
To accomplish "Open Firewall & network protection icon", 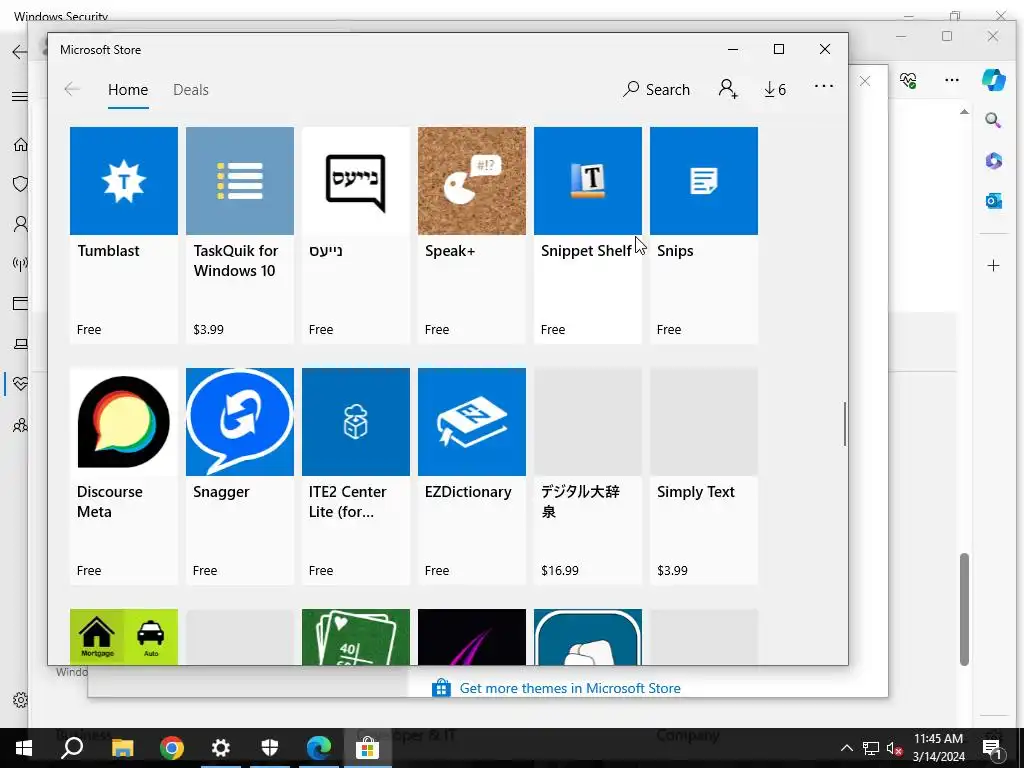I will pos(20,264).
